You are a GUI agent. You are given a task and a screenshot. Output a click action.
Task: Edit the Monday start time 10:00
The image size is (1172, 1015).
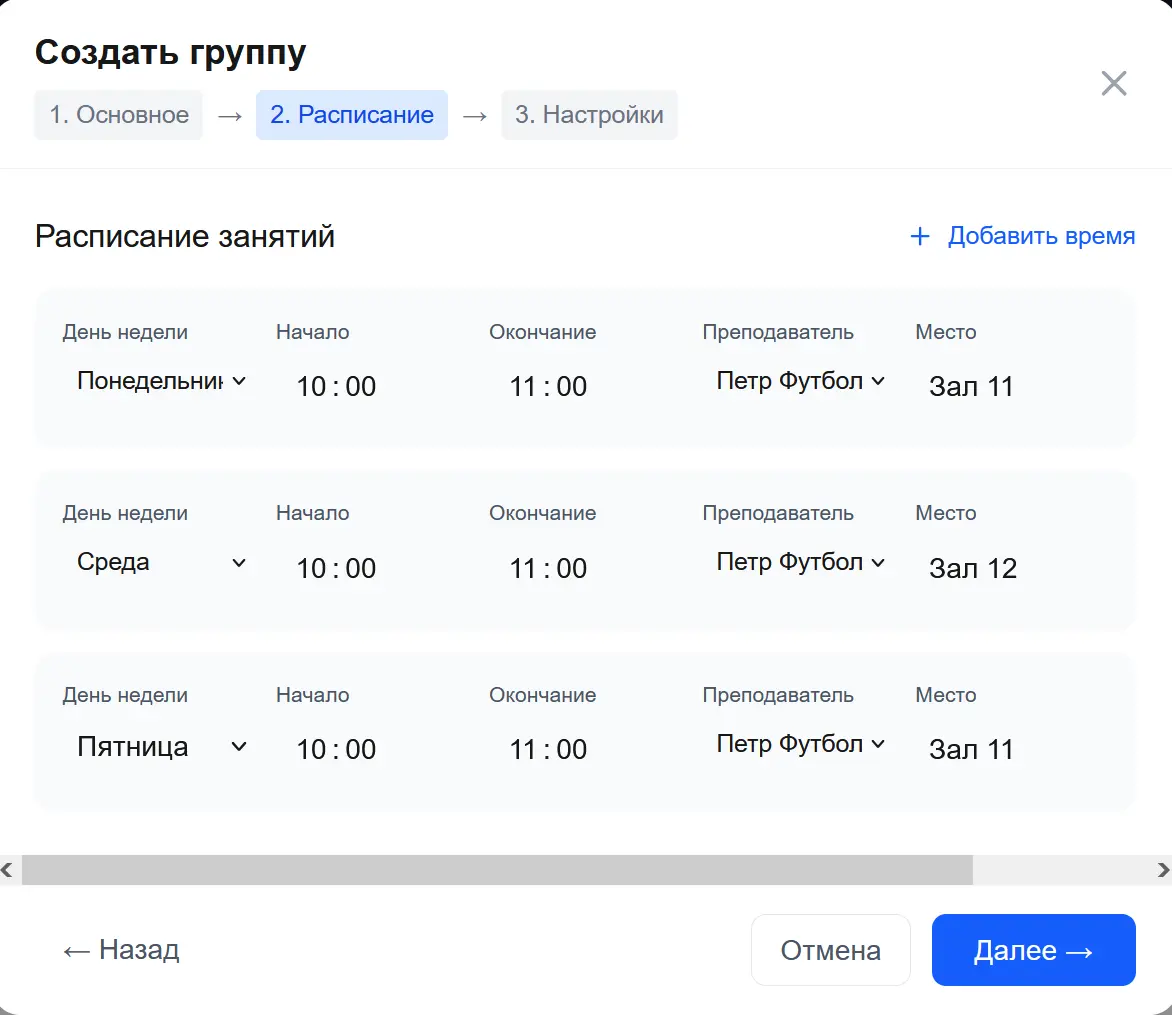pos(336,387)
